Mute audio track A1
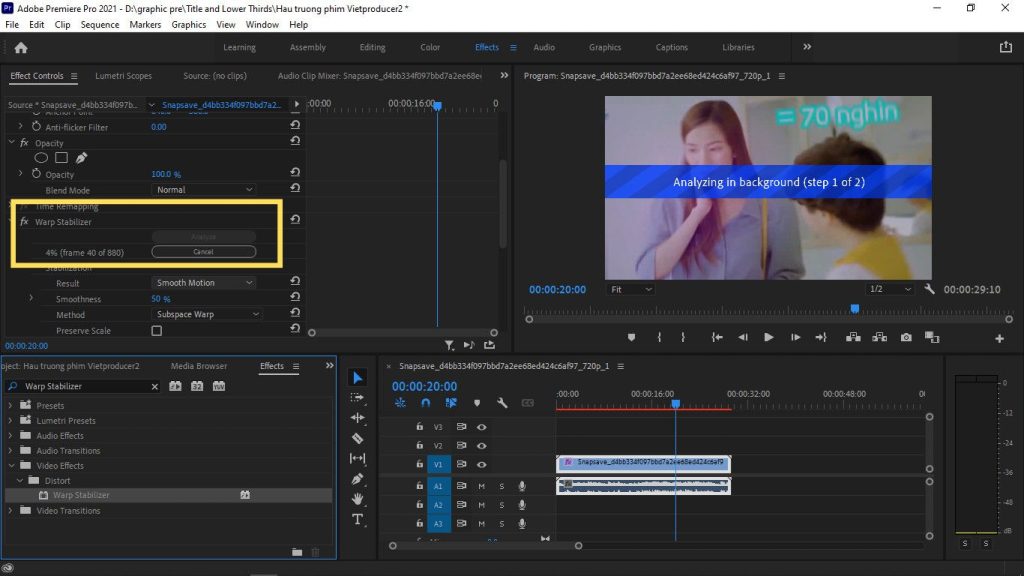This screenshot has width=1024, height=576. (x=481, y=486)
